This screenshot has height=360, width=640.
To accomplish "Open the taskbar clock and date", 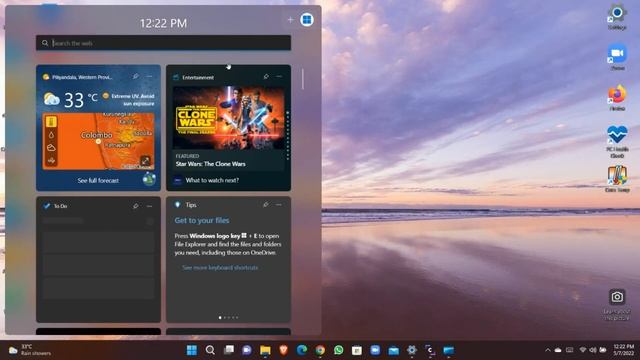I will [x=623, y=350].
